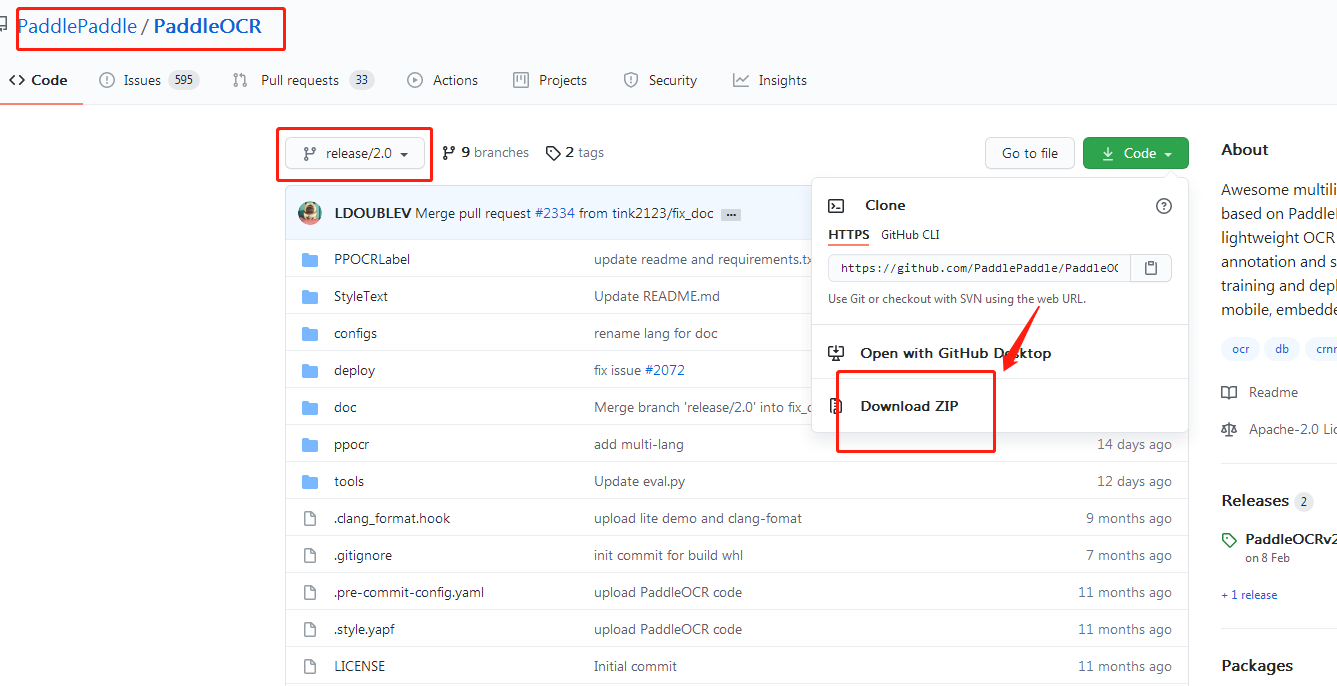Click the doc folder icon
Screen dimensions: 1337x686
tap(310, 408)
